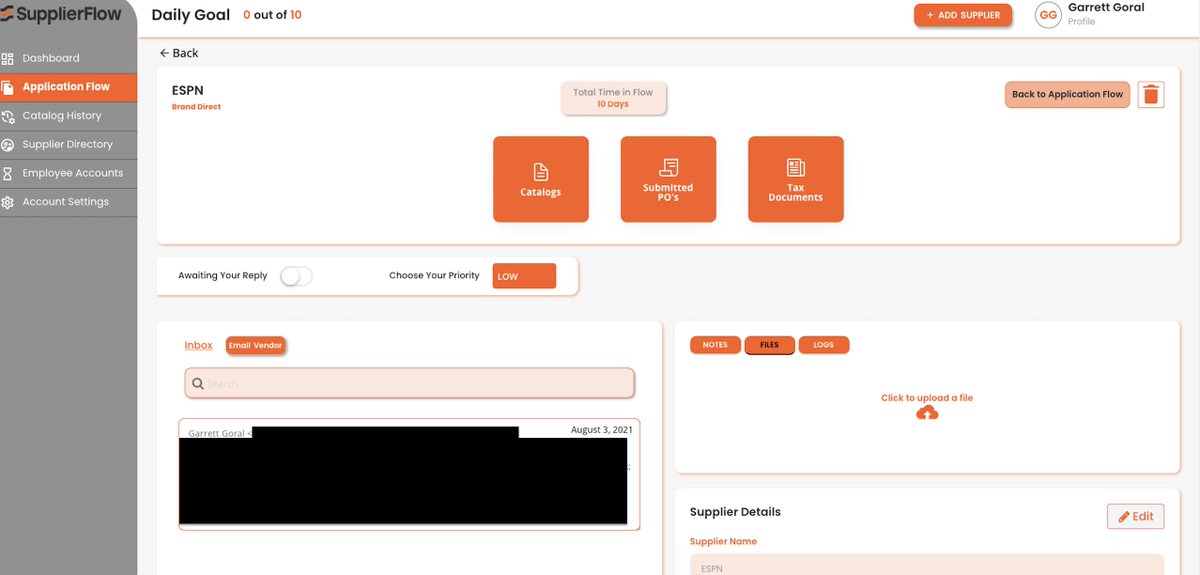Click the Email Vendor button
Image resolution: width=1200 pixels, height=575 pixels.
[x=255, y=345]
